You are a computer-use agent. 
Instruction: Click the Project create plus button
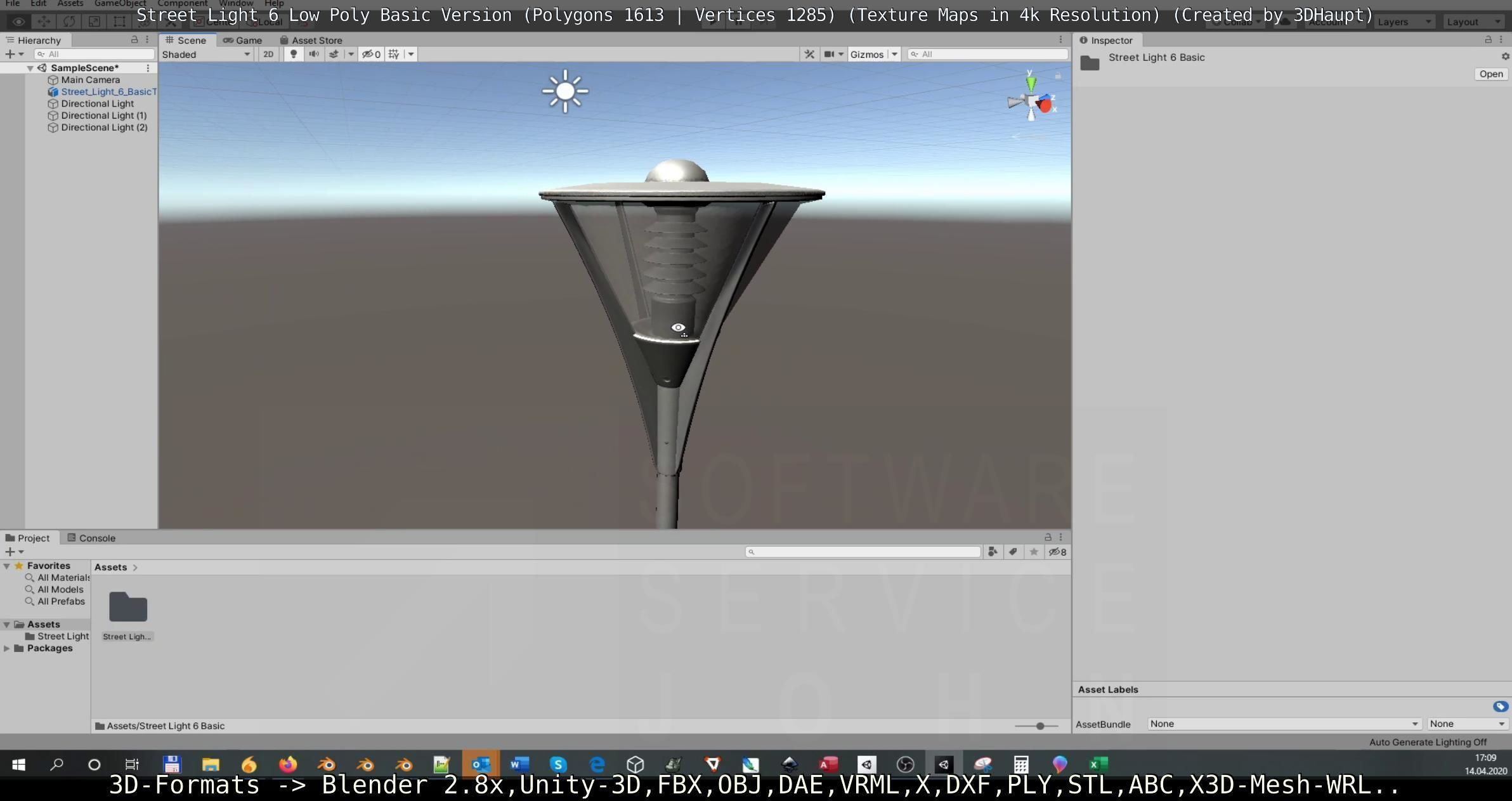coord(10,552)
